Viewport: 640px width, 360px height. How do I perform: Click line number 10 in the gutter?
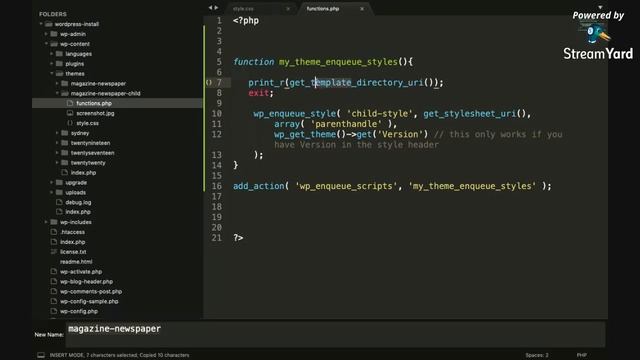(x=217, y=113)
